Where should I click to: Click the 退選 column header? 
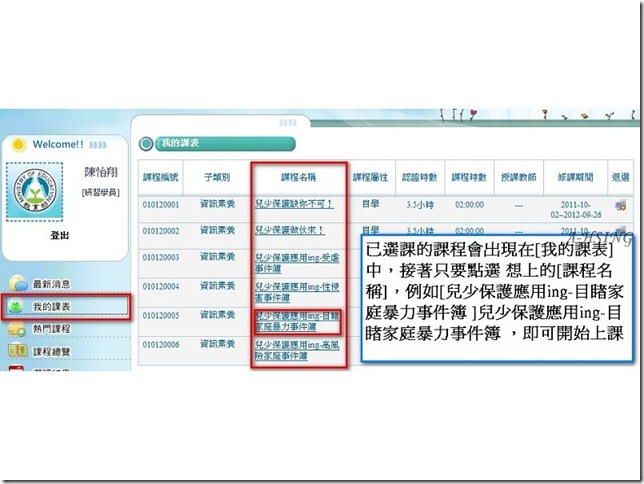(621, 177)
